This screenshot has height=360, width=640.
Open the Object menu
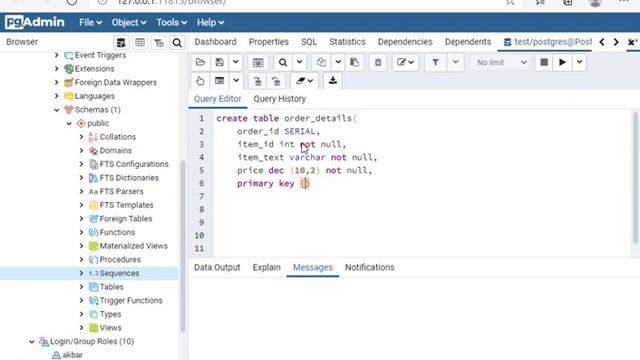tap(129, 22)
